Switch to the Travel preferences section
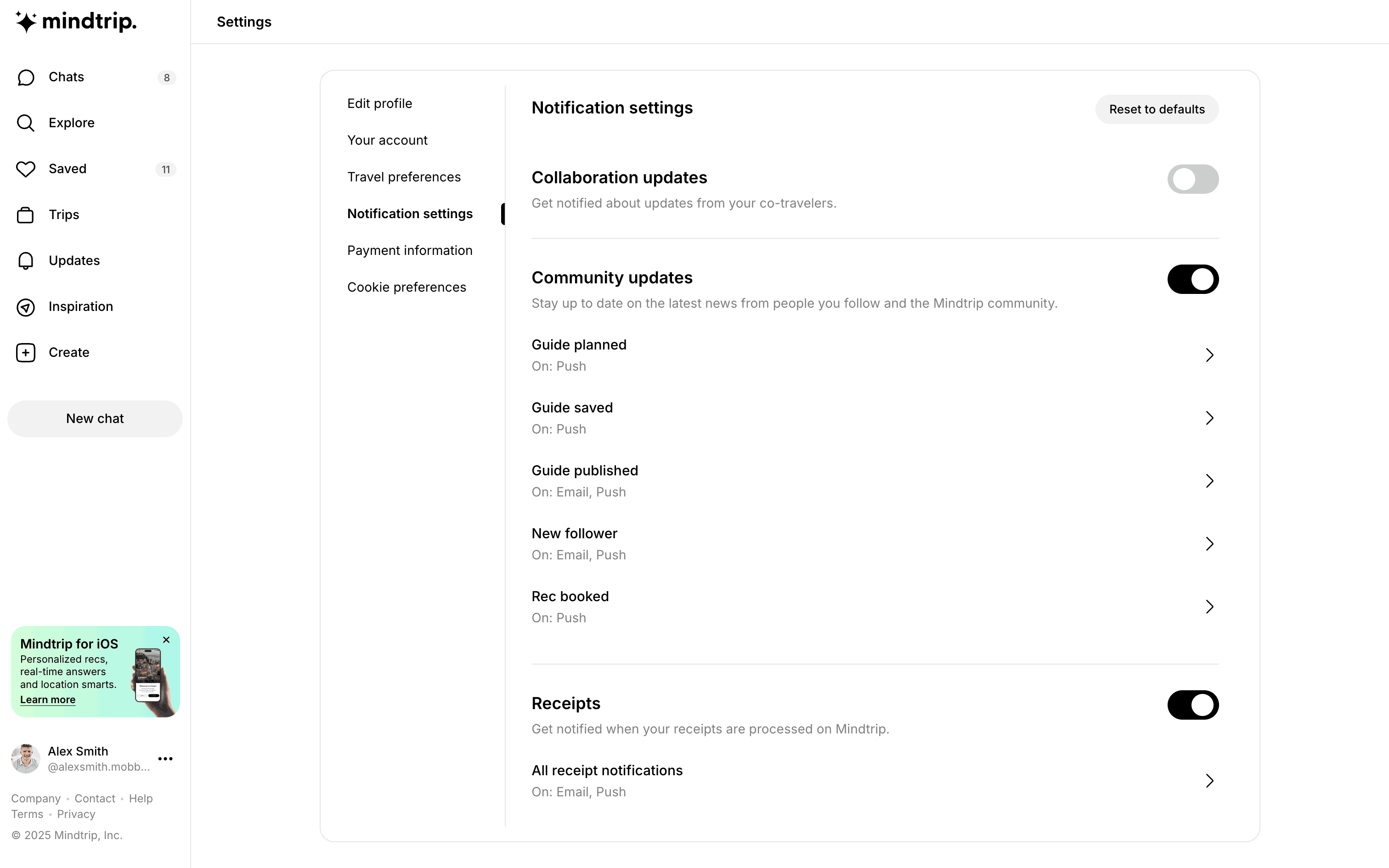 tap(403, 177)
